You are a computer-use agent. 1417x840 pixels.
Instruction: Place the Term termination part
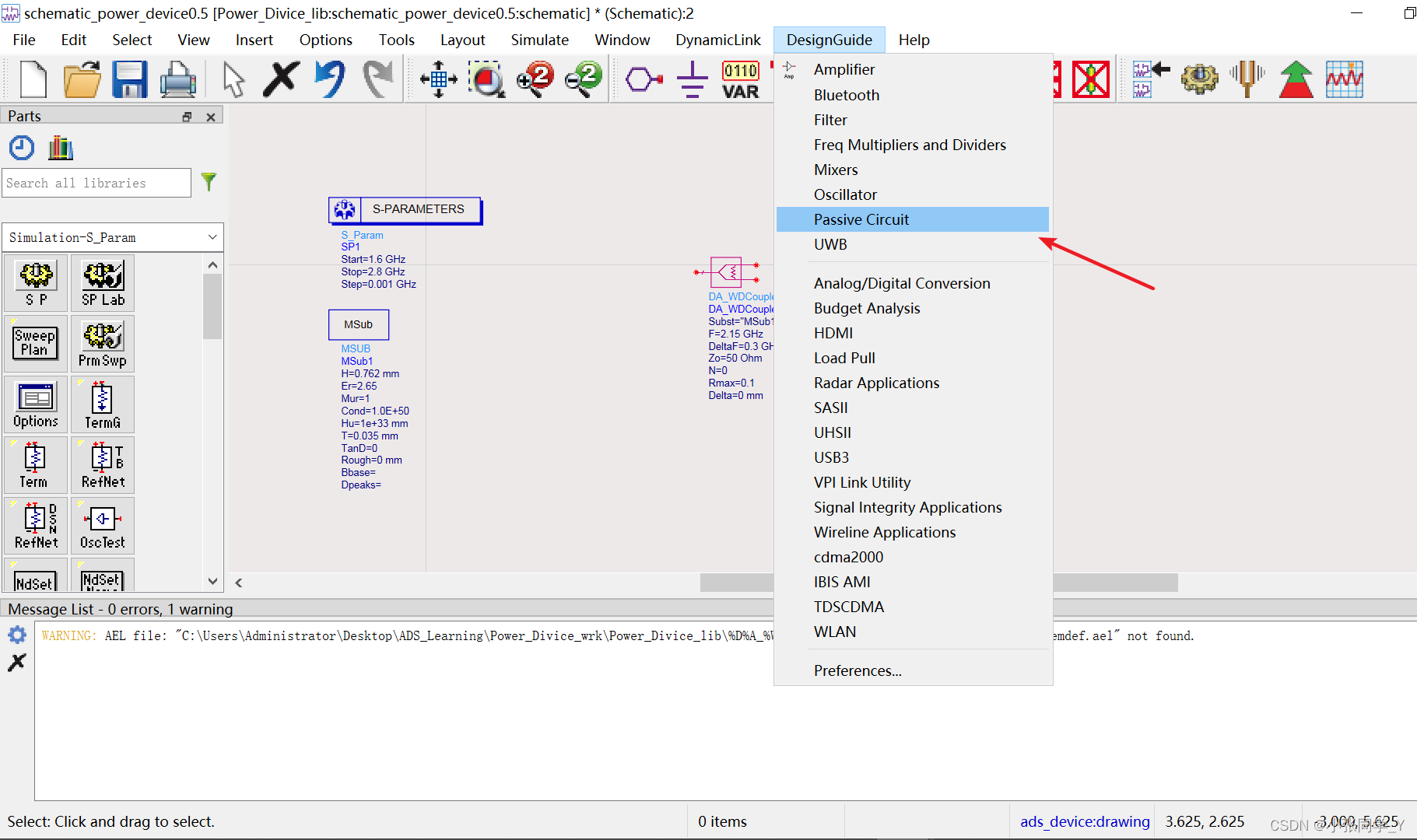[x=36, y=465]
